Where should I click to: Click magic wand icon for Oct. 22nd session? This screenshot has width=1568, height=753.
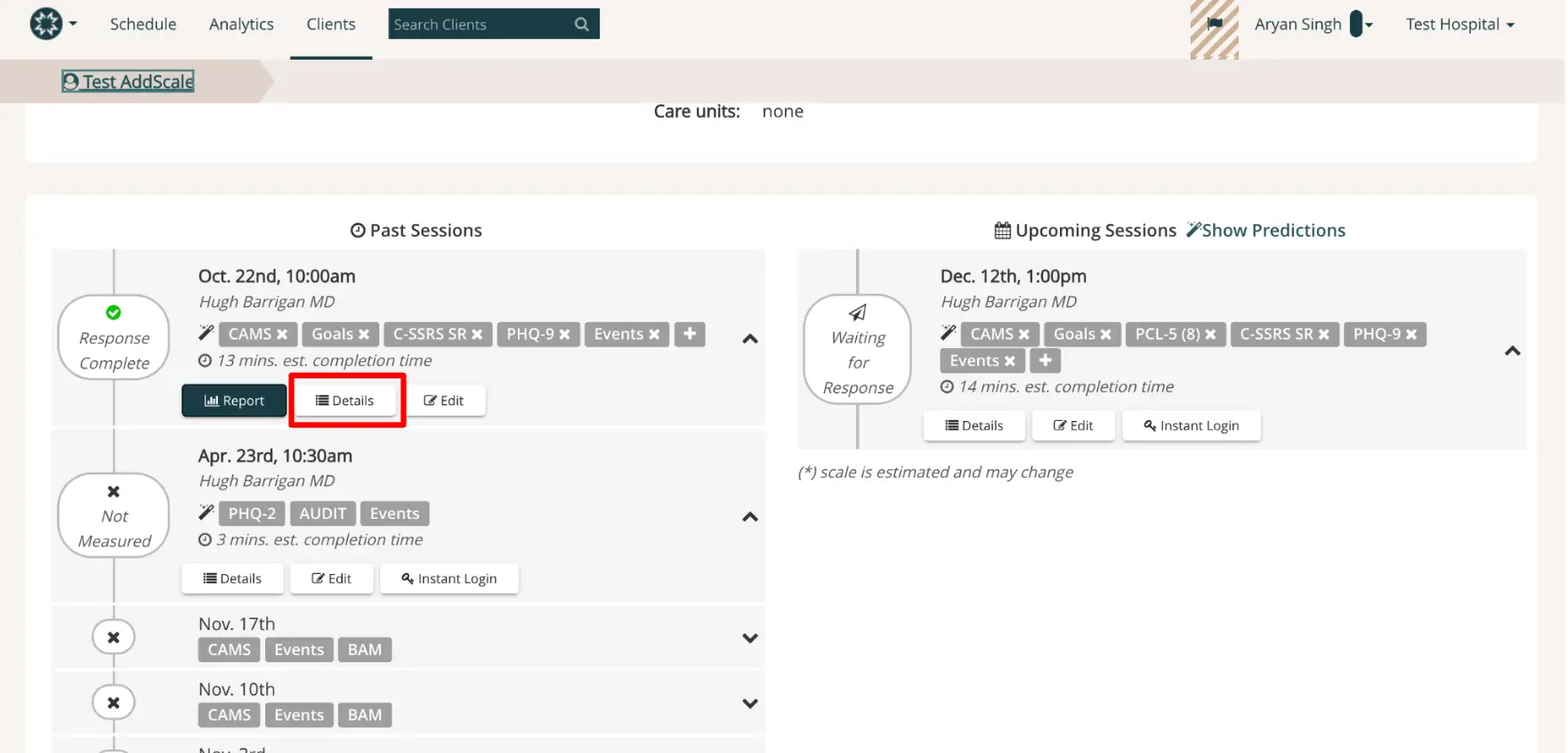pos(206,334)
